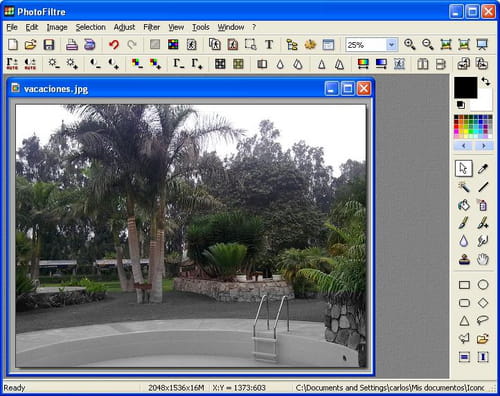
Task: Click the Zoom in magnifier
Action: pos(410,44)
